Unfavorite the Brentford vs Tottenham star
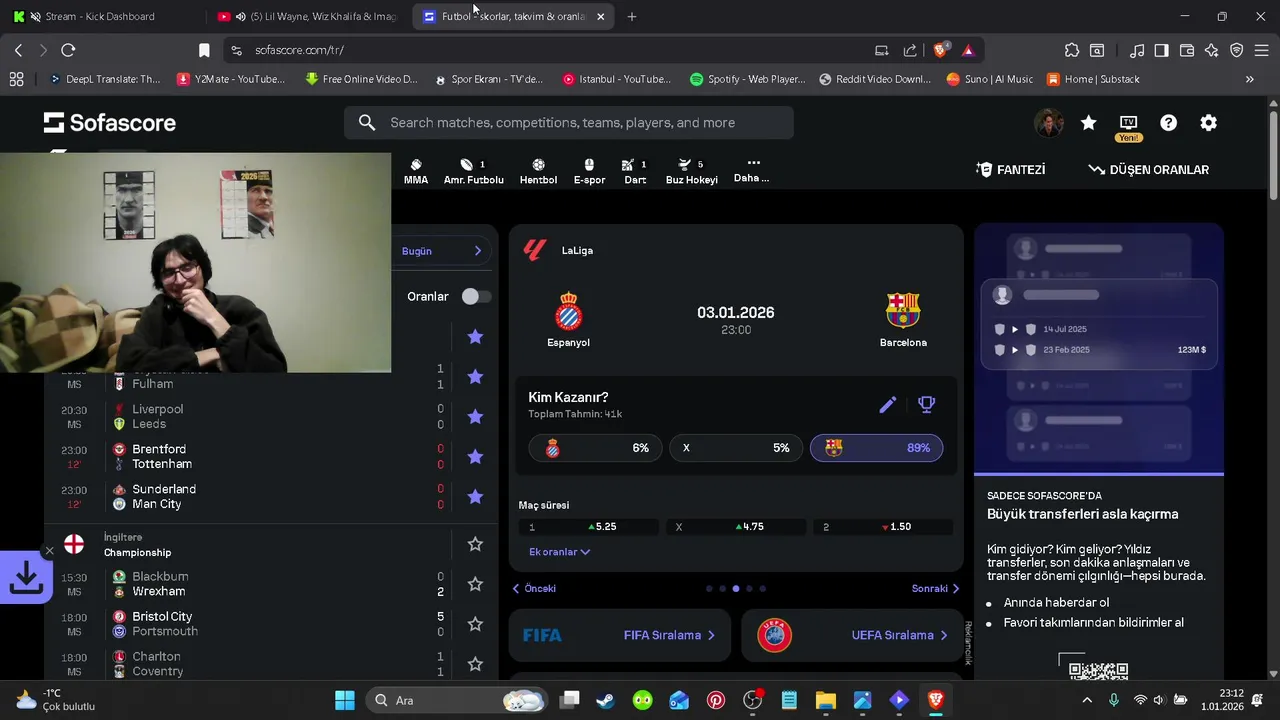The height and width of the screenshot is (720, 1280). pyautogui.click(x=475, y=457)
